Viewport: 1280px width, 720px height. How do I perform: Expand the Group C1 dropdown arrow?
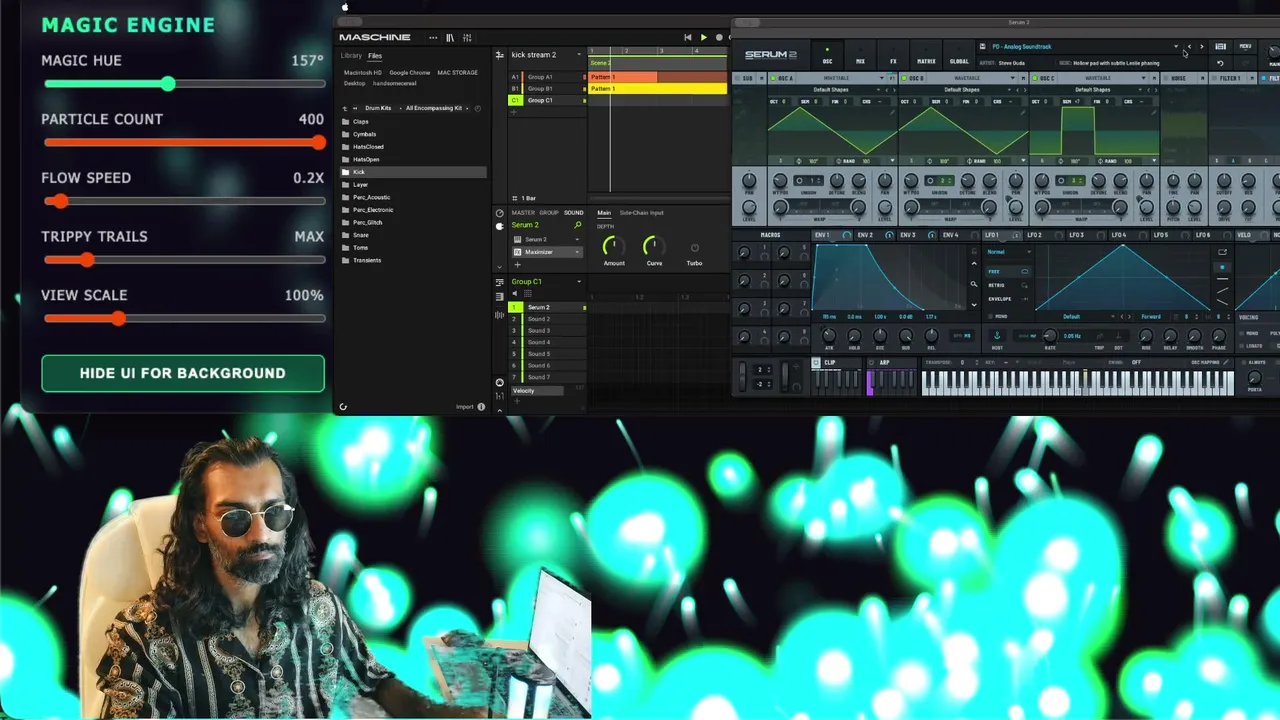[x=579, y=282]
